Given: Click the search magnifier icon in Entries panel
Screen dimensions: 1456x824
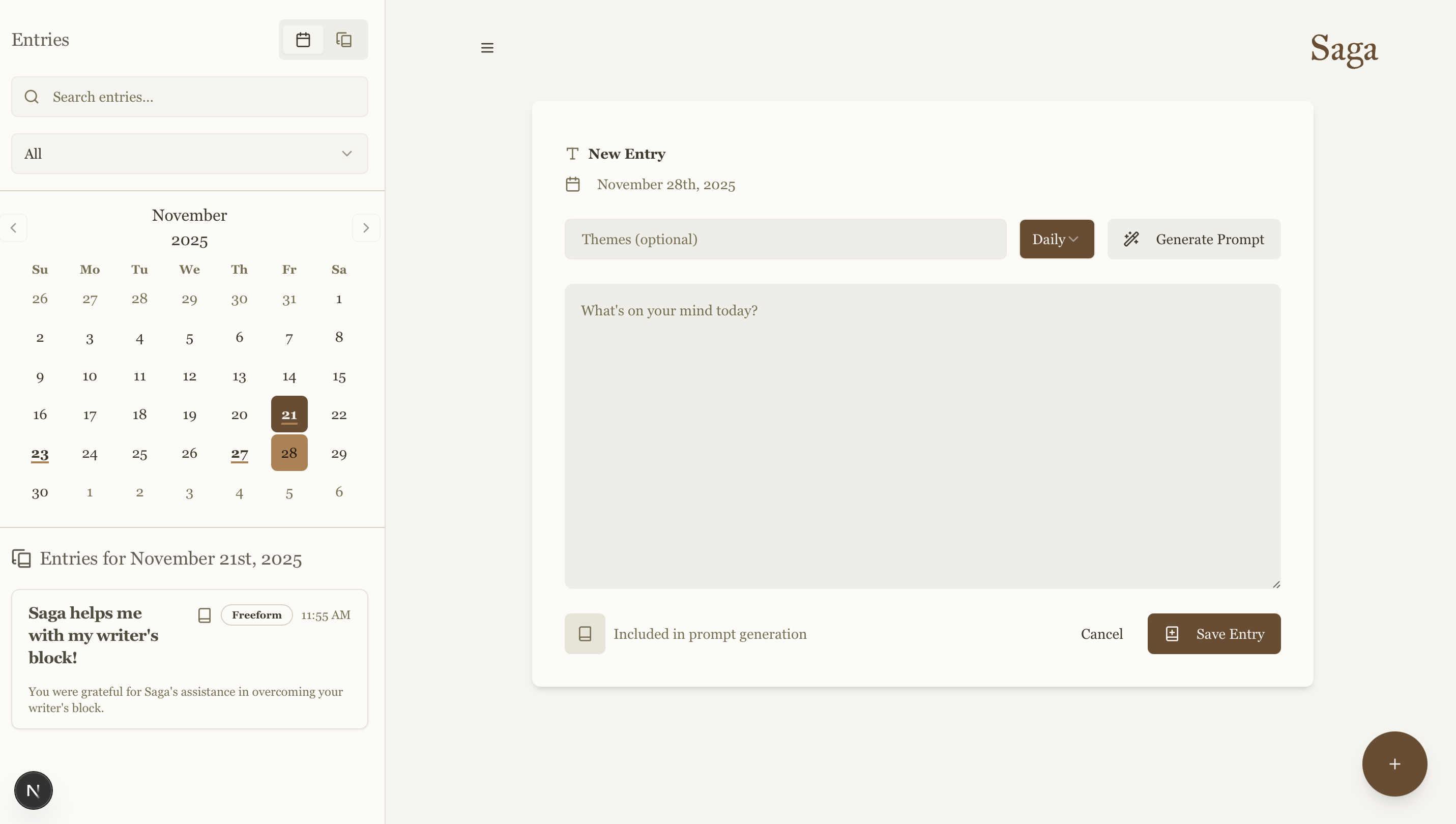Looking at the screenshot, I should click(x=32, y=97).
